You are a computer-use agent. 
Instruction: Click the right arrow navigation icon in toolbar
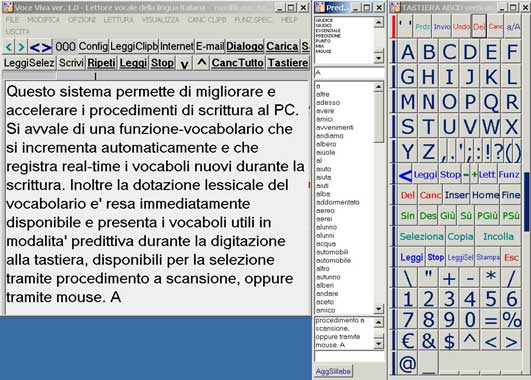pyautogui.click(x=21, y=47)
